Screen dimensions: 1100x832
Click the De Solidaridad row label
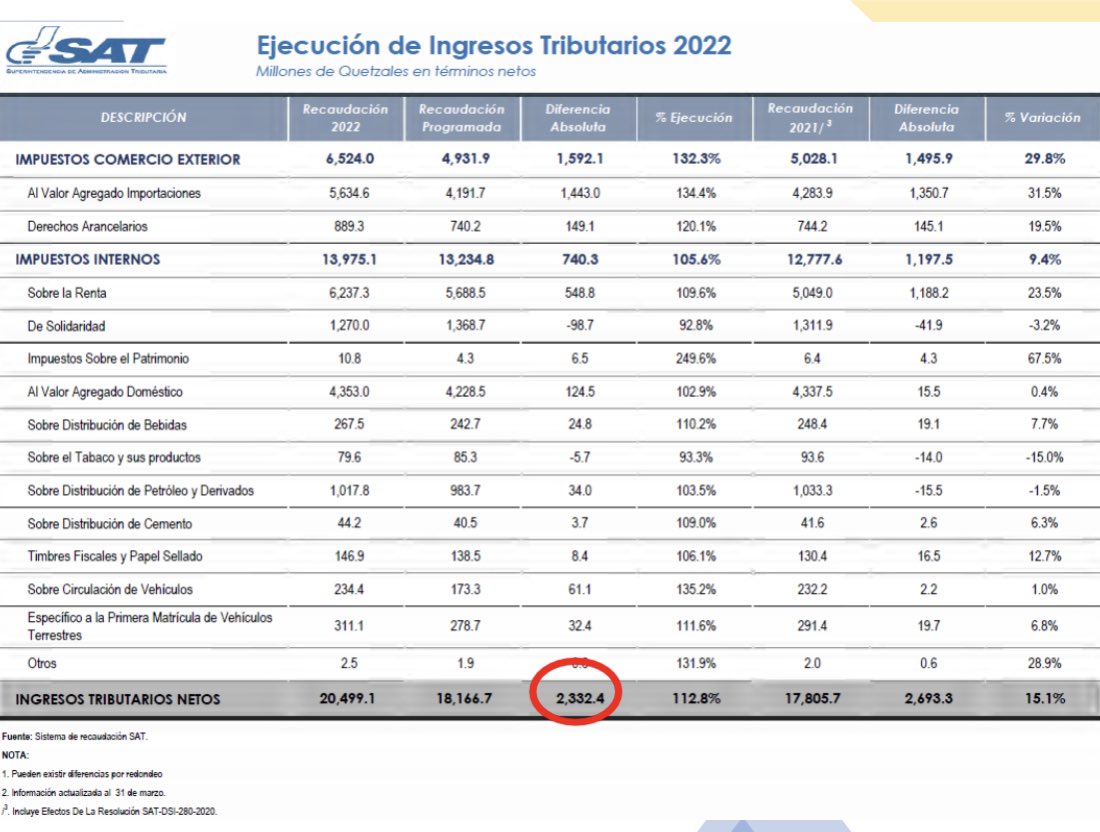click(66, 326)
